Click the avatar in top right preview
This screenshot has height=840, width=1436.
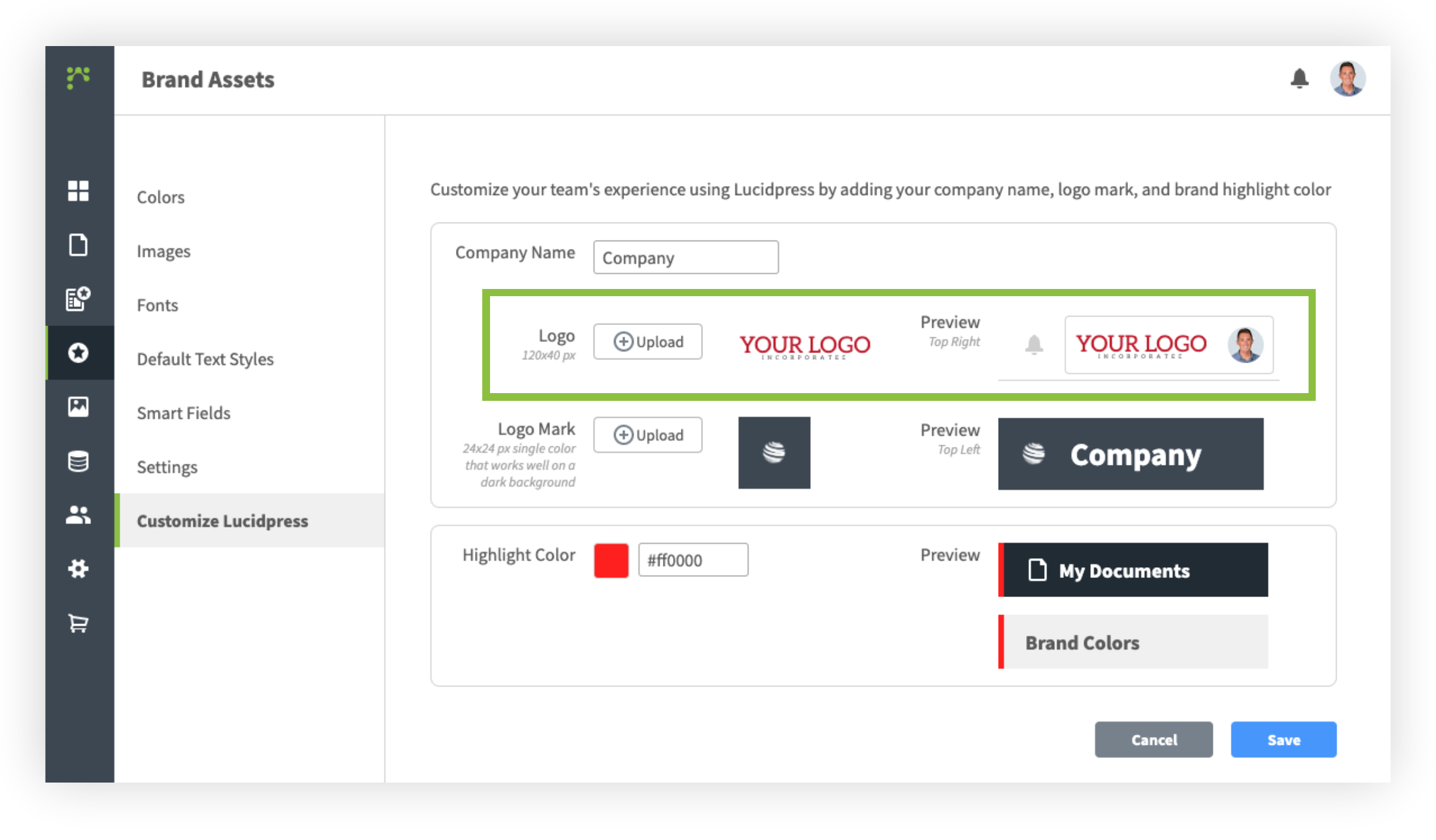1246,345
